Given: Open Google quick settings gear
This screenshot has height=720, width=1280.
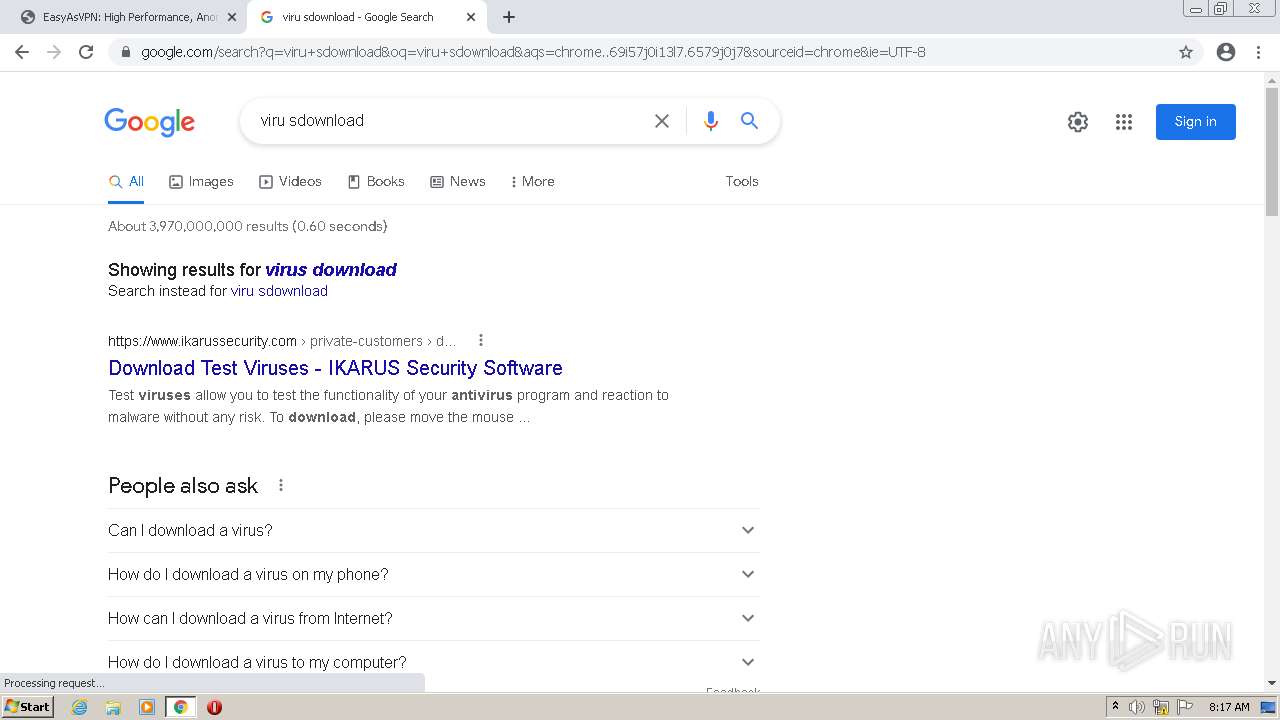Looking at the screenshot, I should [x=1078, y=122].
